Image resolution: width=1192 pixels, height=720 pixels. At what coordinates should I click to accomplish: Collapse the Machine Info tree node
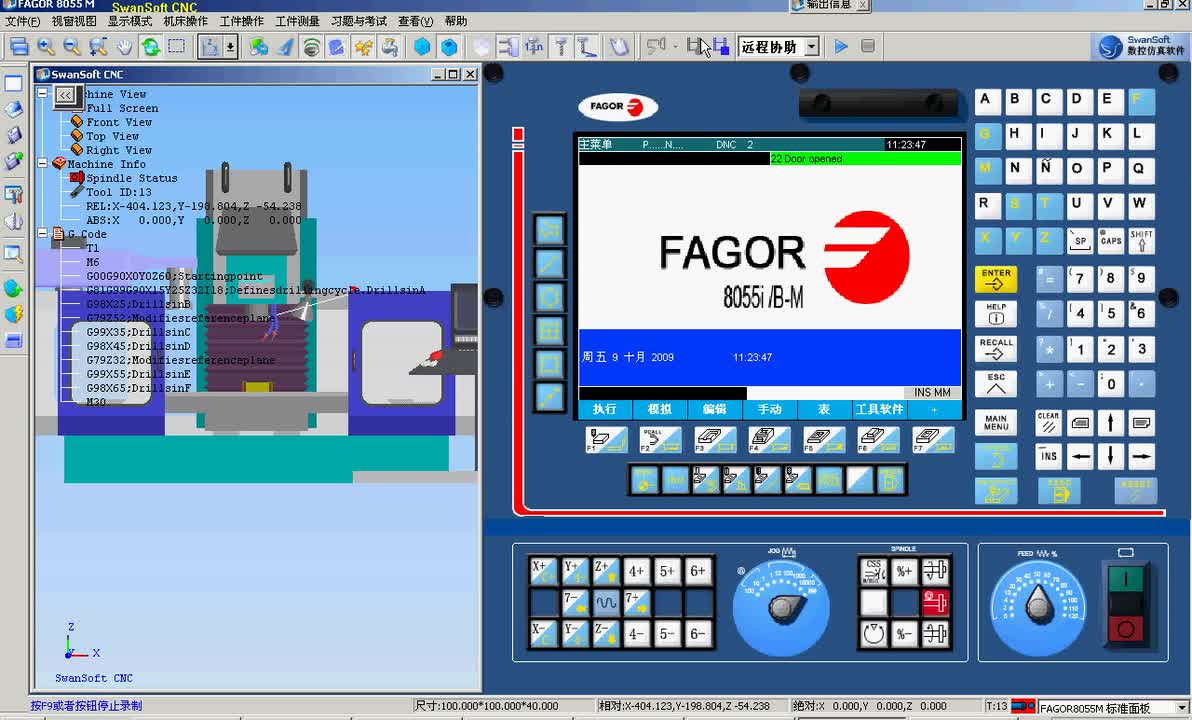coord(43,163)
